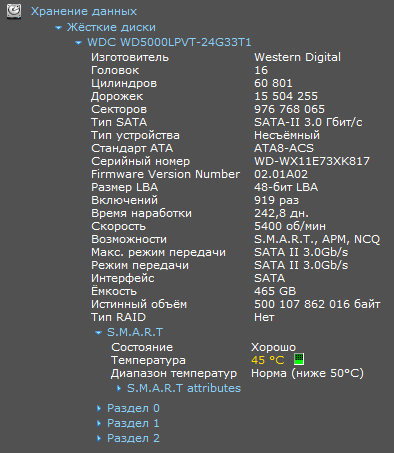
Task: Open the Хранение данных heading
Action: 84,11
